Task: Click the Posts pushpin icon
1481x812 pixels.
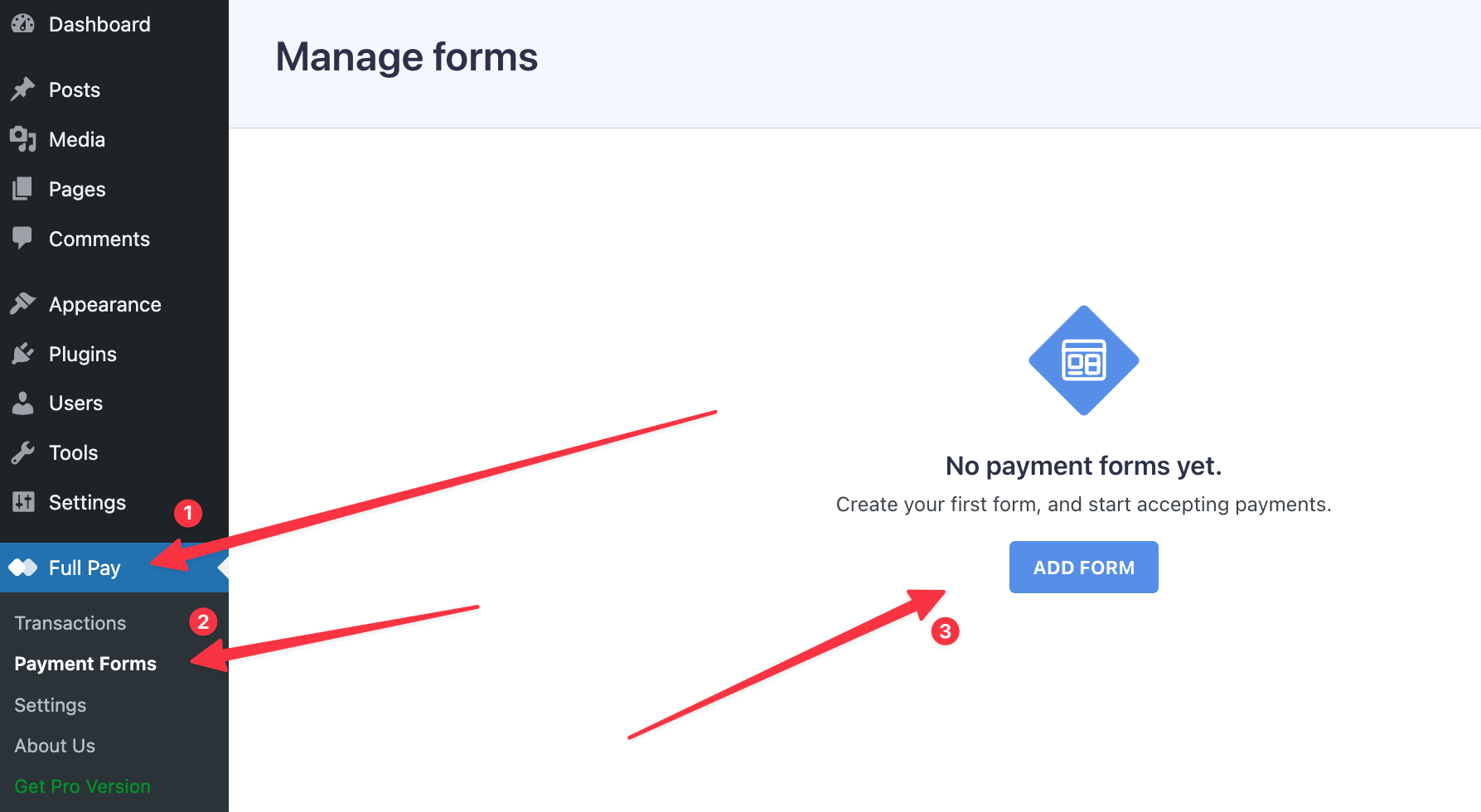Action: click(x=24, y=89)
